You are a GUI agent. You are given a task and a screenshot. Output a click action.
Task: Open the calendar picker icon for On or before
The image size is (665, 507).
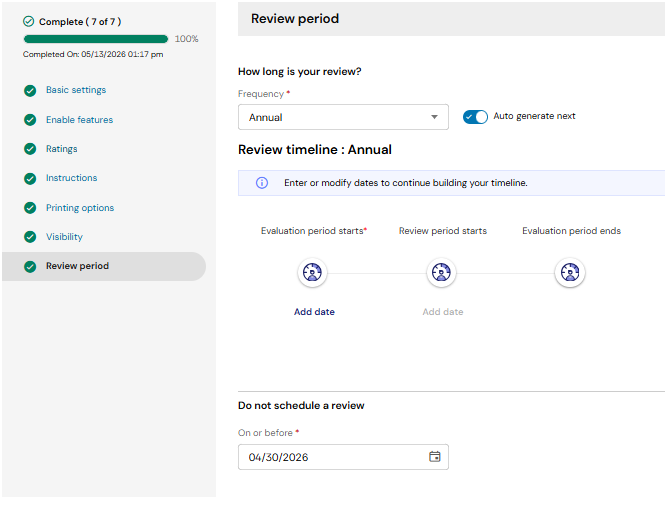(435, 457)
